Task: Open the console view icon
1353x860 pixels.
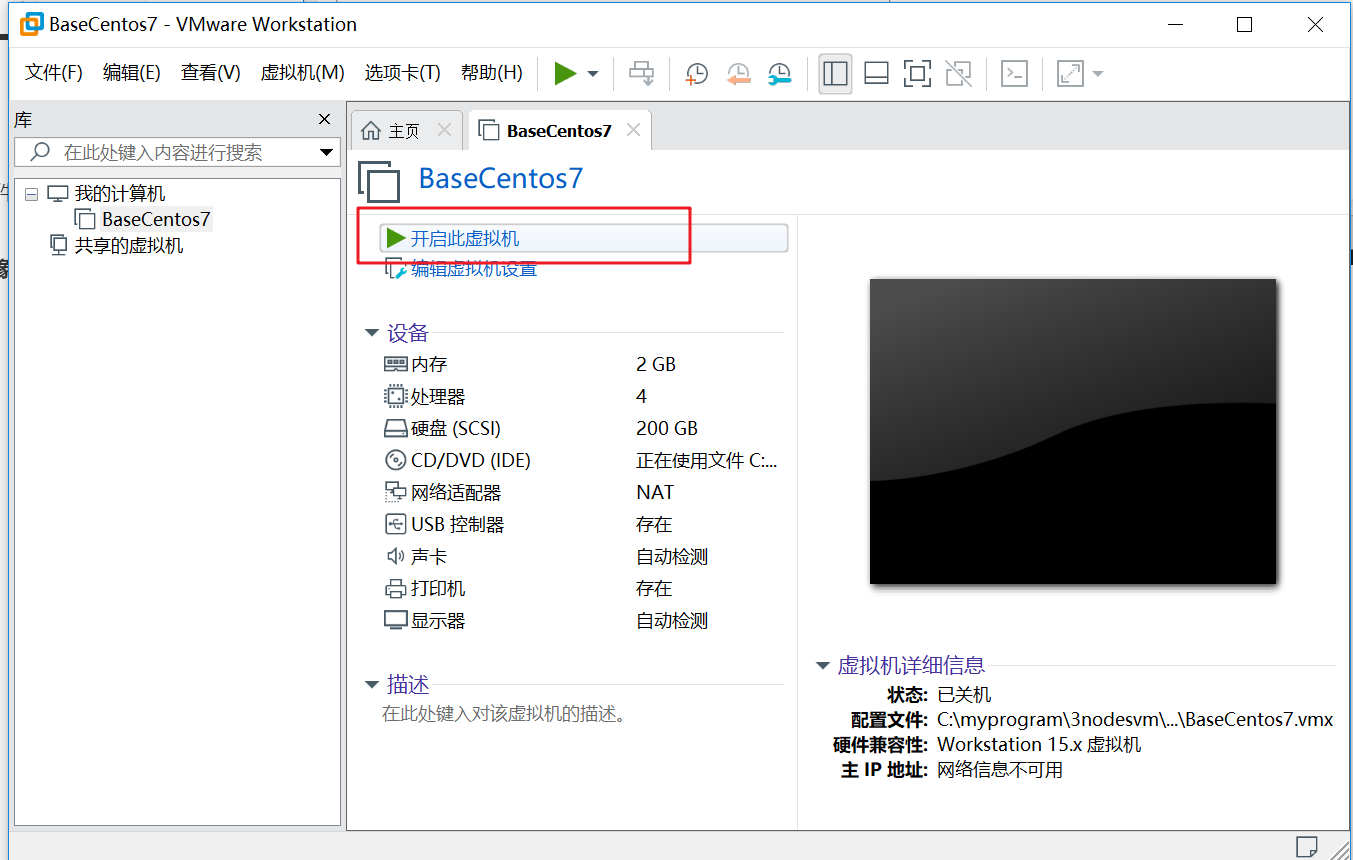Action: [1015, 74]
